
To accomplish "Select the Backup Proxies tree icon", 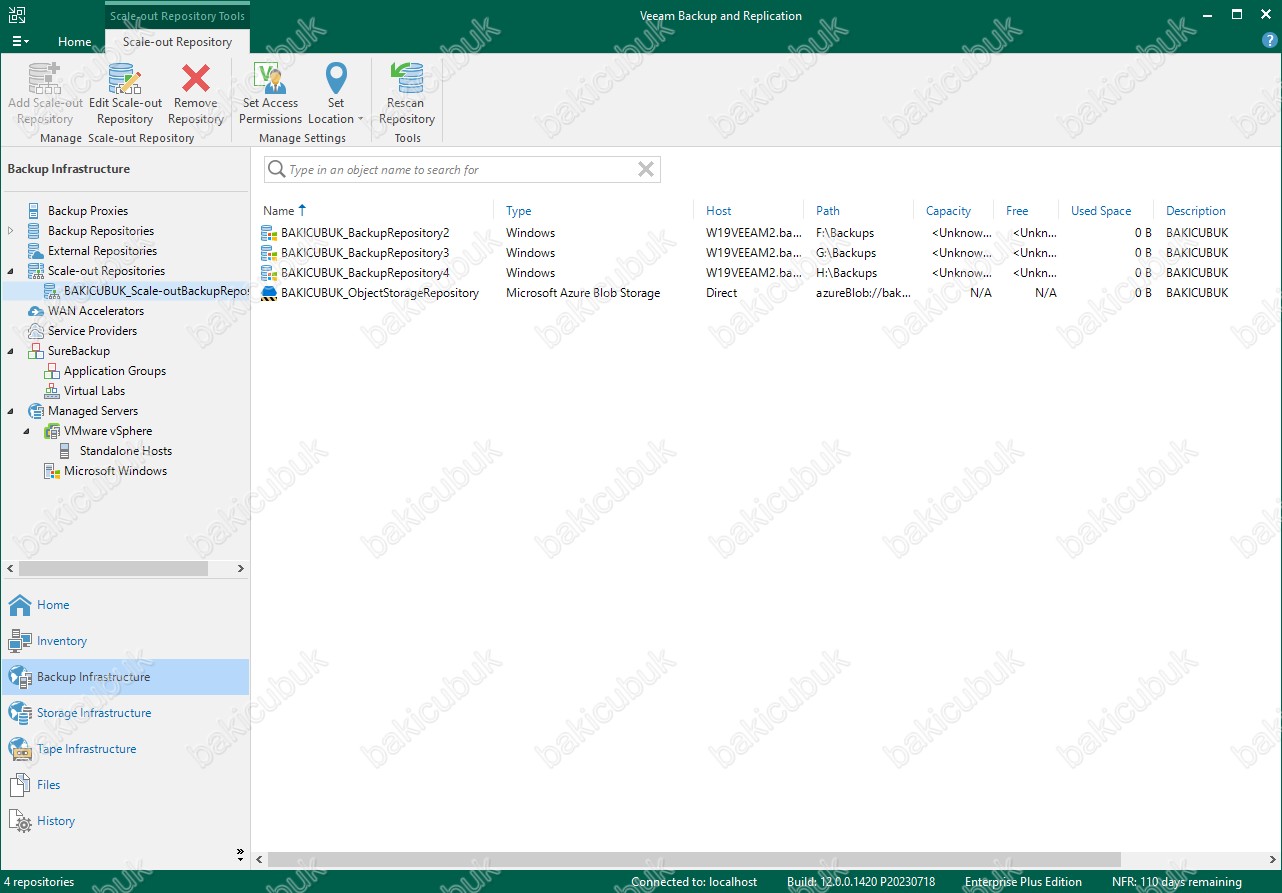I will [x=36, y=211].
